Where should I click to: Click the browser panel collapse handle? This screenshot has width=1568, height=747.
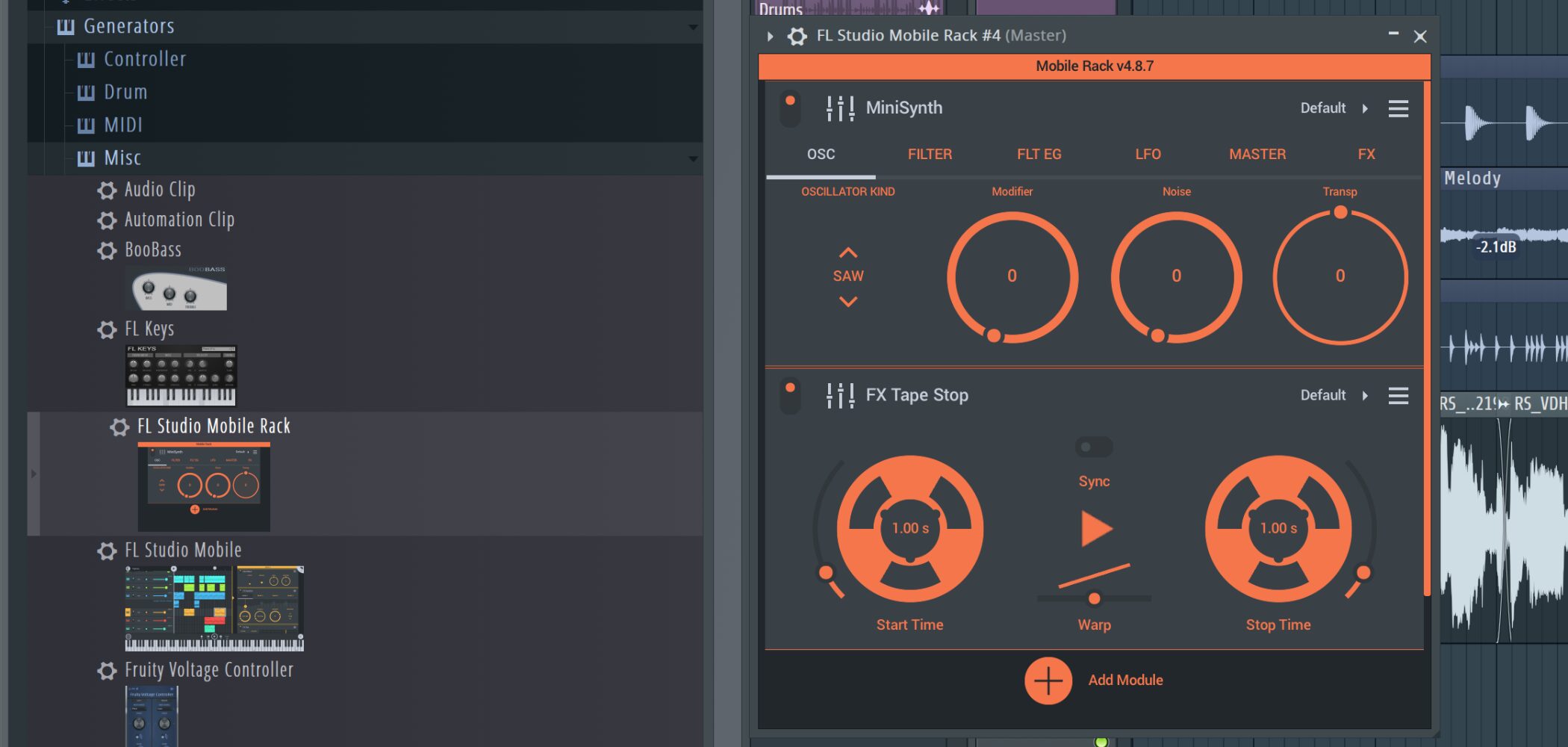coord(33,474)
